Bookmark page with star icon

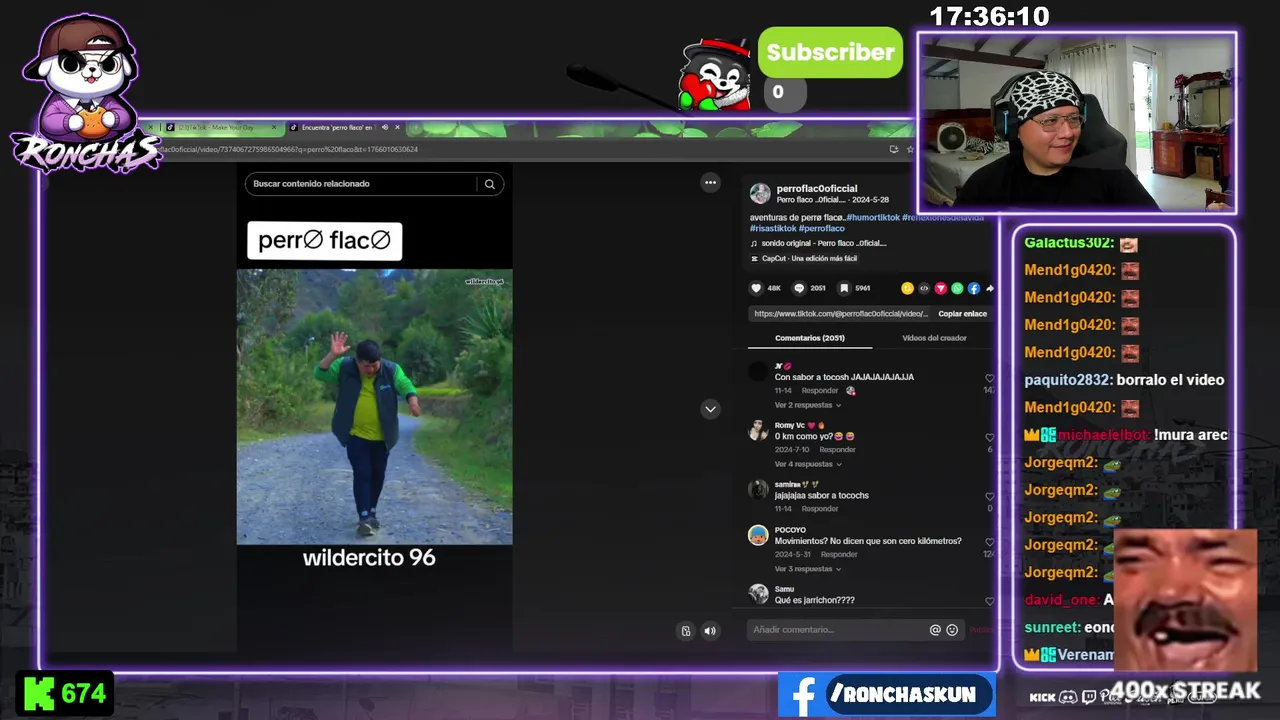(x=910, y=149)
